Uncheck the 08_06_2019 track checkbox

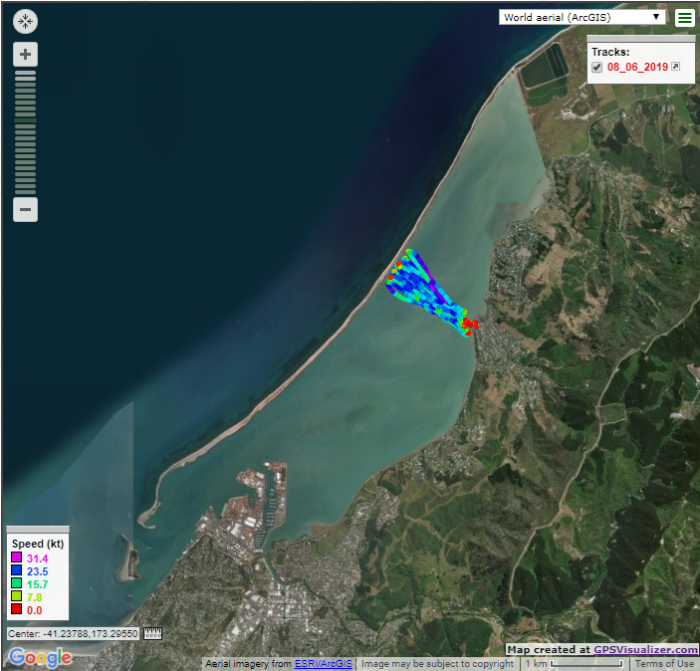[x=597, y=67]
